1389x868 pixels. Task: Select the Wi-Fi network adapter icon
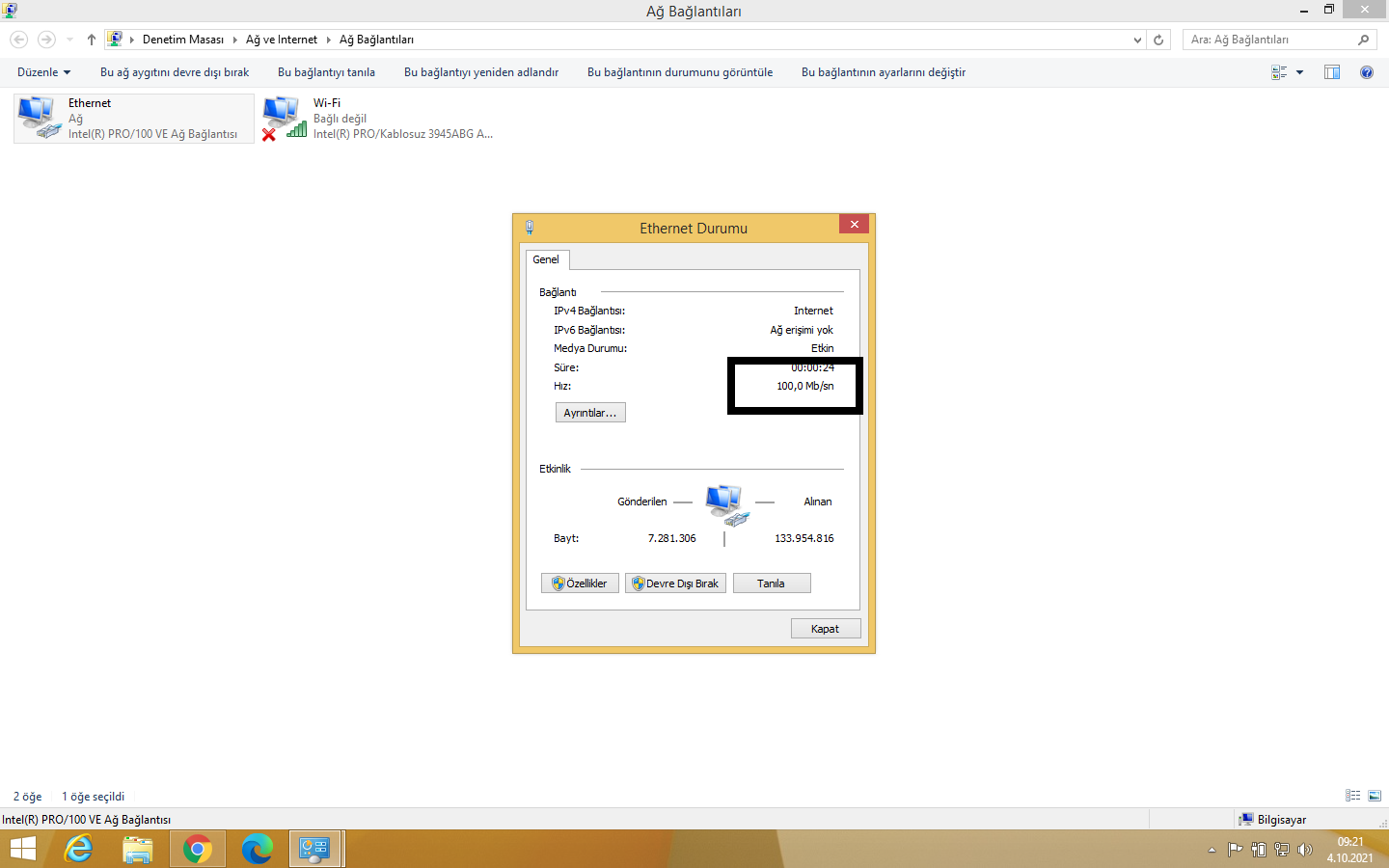click(284, 118)
